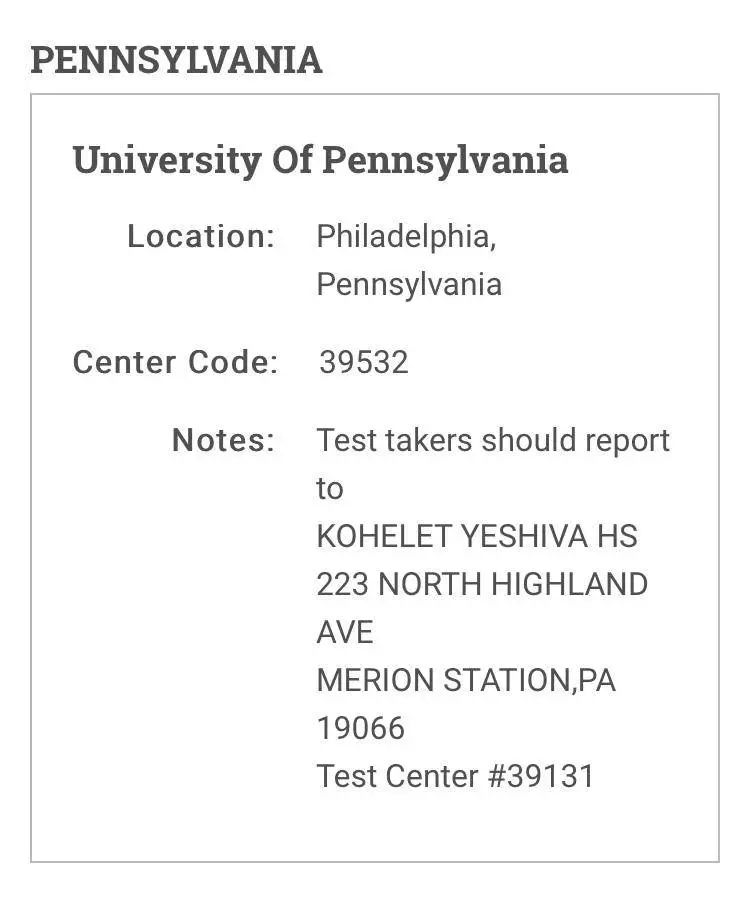Click the Location label
The height and width of the screenshot is (900, 750).
click(201, 236)
